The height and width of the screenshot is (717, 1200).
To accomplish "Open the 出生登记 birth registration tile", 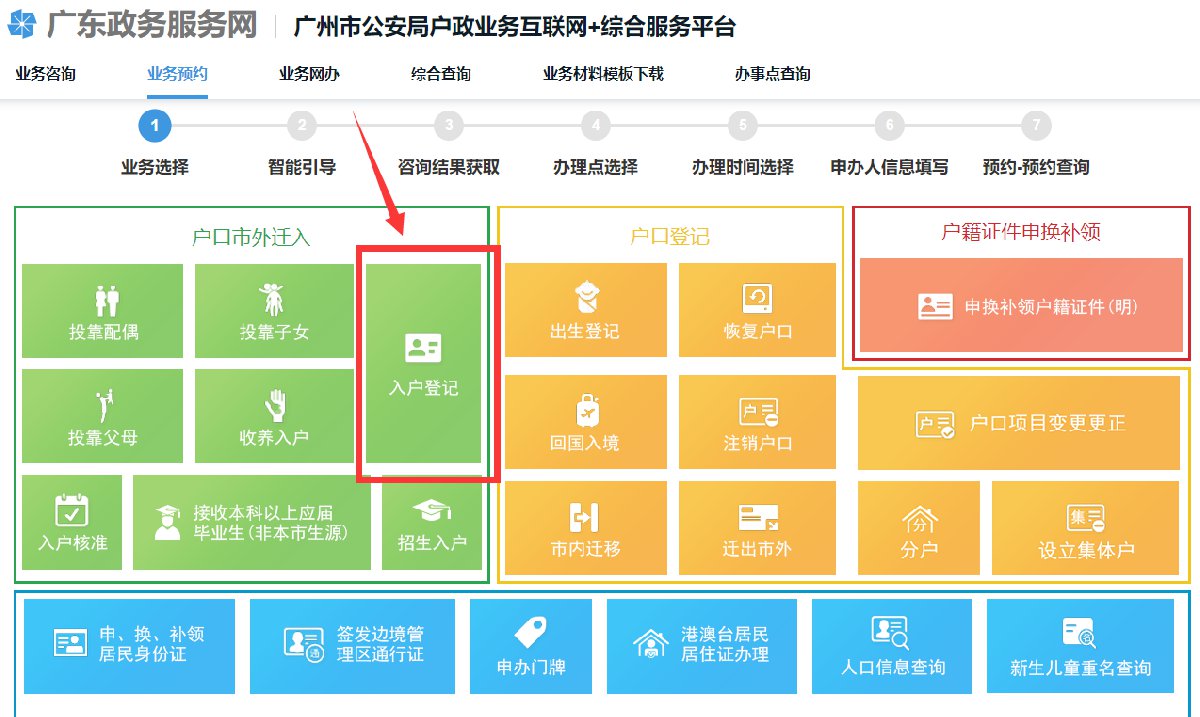I will coord(585,310).
